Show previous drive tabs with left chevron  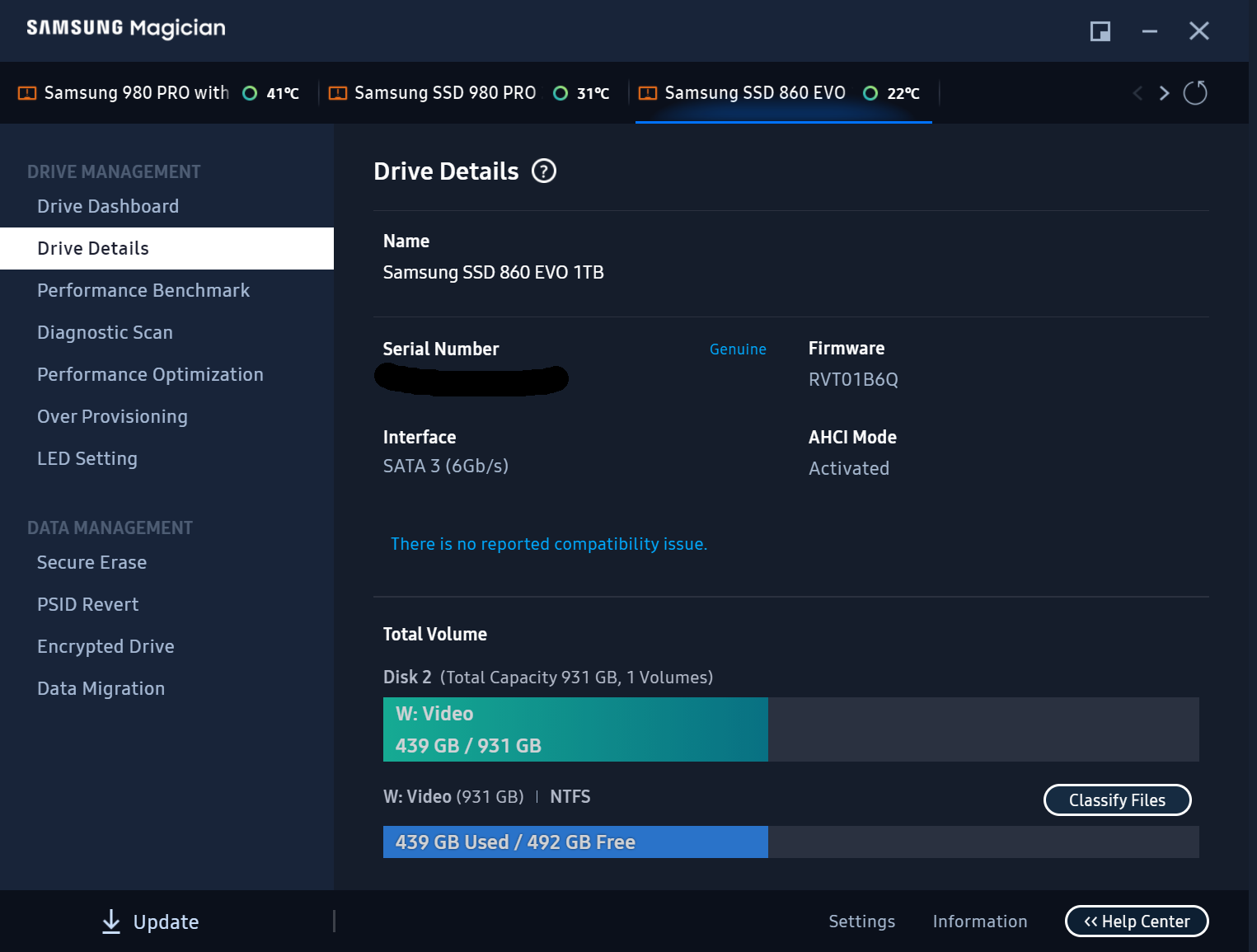pos(1138,93)
